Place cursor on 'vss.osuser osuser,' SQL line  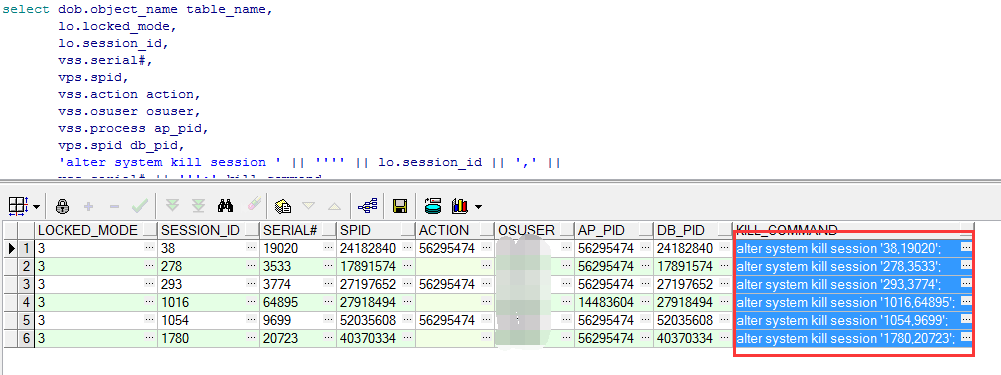pos(129,111)
